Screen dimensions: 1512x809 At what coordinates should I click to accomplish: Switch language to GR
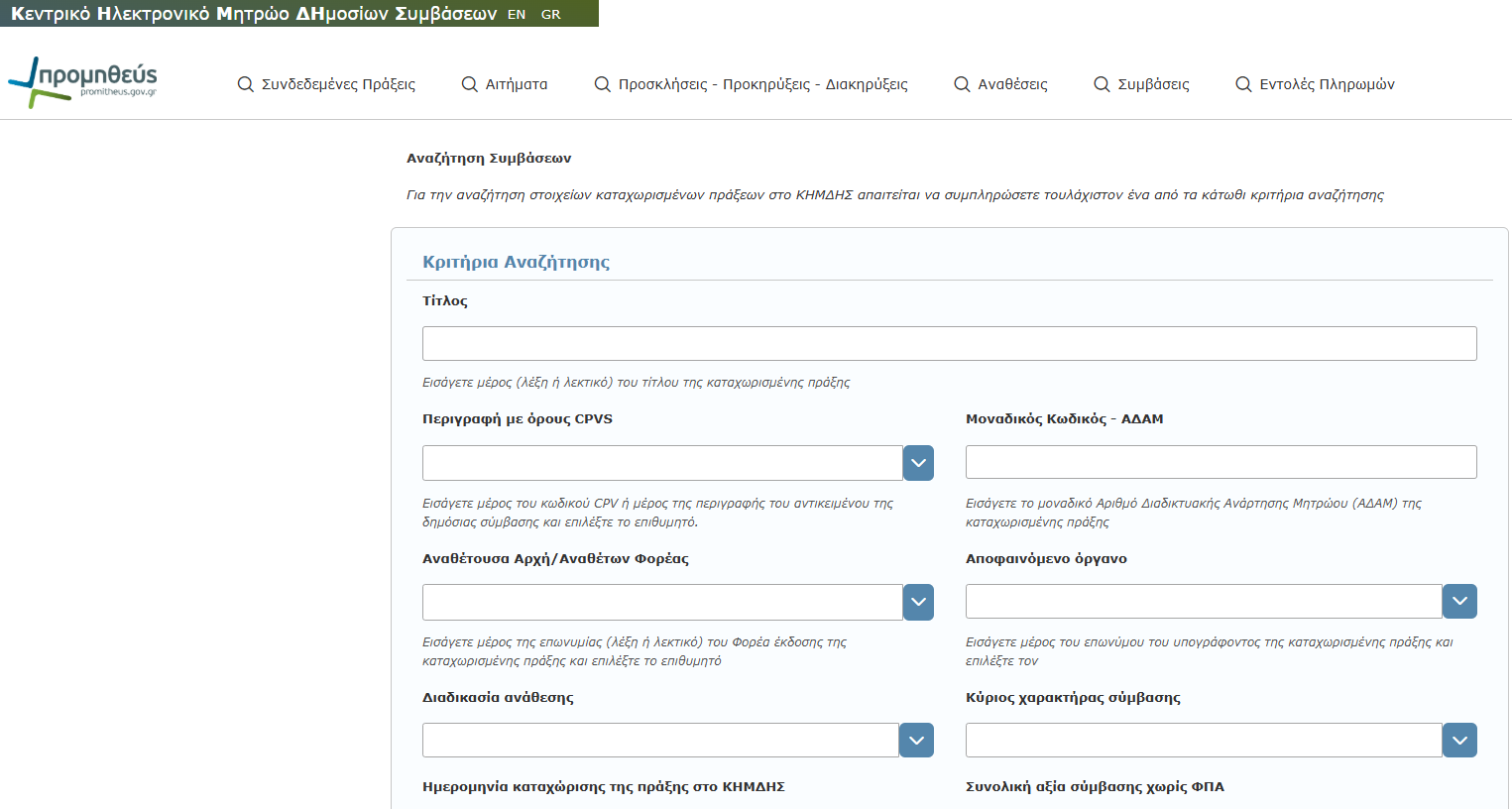click(551, 14)
